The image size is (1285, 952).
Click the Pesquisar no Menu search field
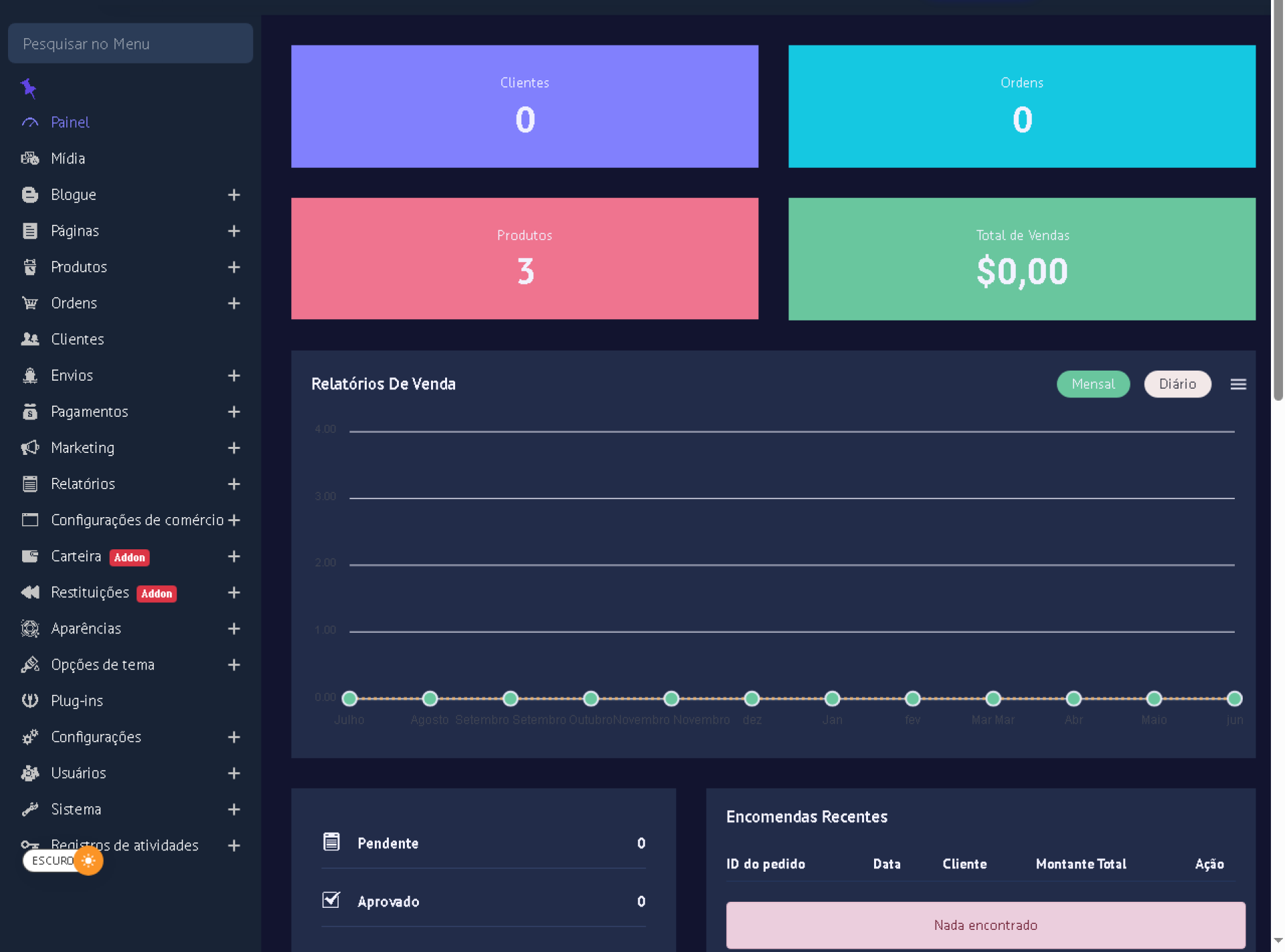point(131,43)
